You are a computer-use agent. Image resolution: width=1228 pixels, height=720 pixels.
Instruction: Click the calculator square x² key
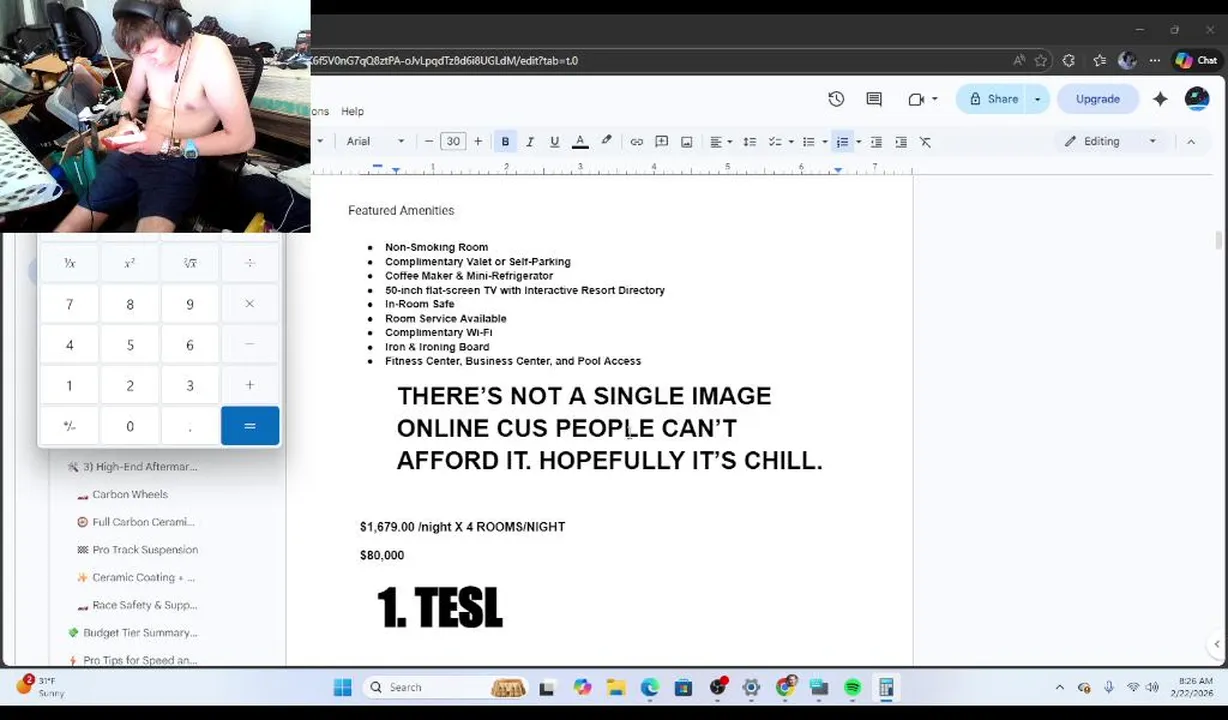(130, 263)
